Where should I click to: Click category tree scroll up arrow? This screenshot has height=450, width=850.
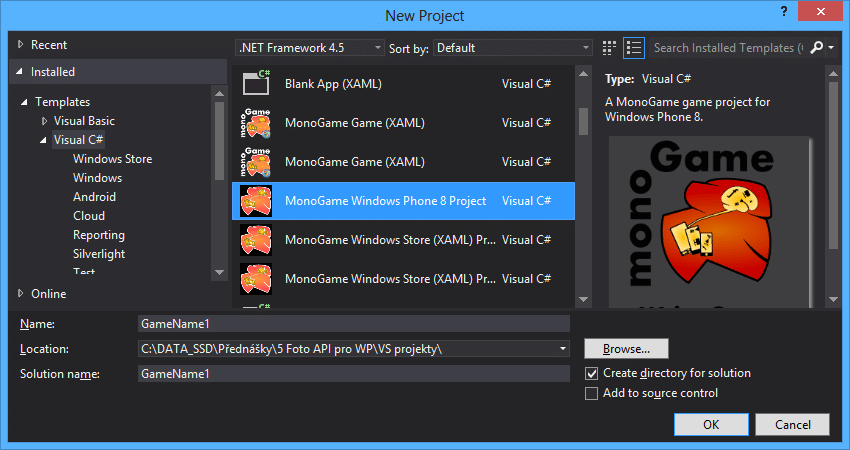point(220,94)
